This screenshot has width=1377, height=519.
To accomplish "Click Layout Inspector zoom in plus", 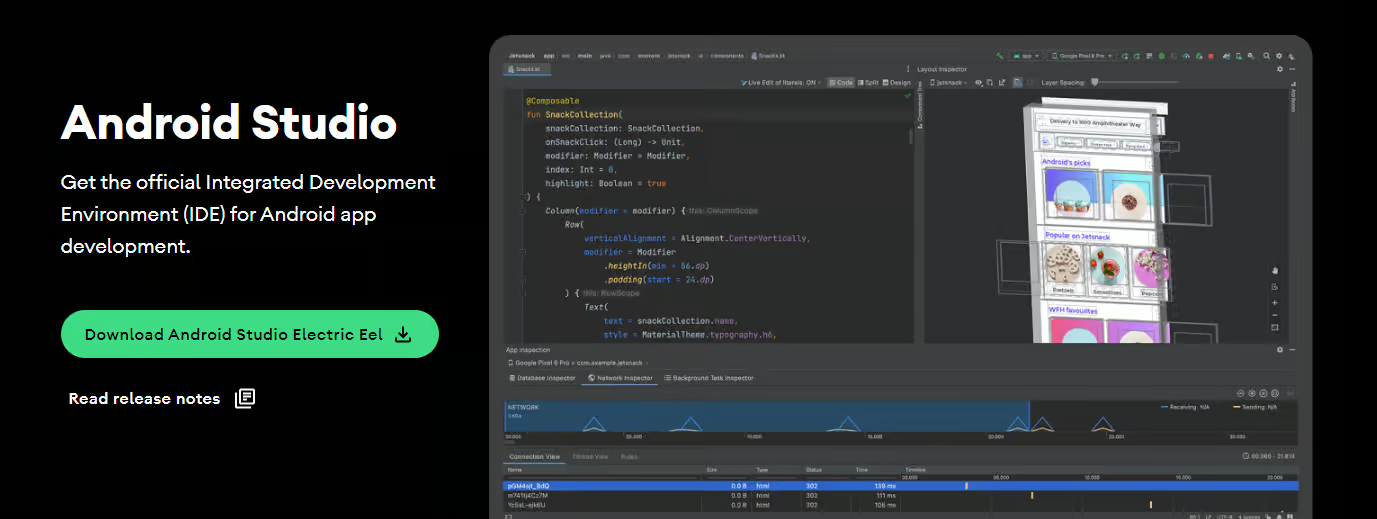I will coord(1274,302).
